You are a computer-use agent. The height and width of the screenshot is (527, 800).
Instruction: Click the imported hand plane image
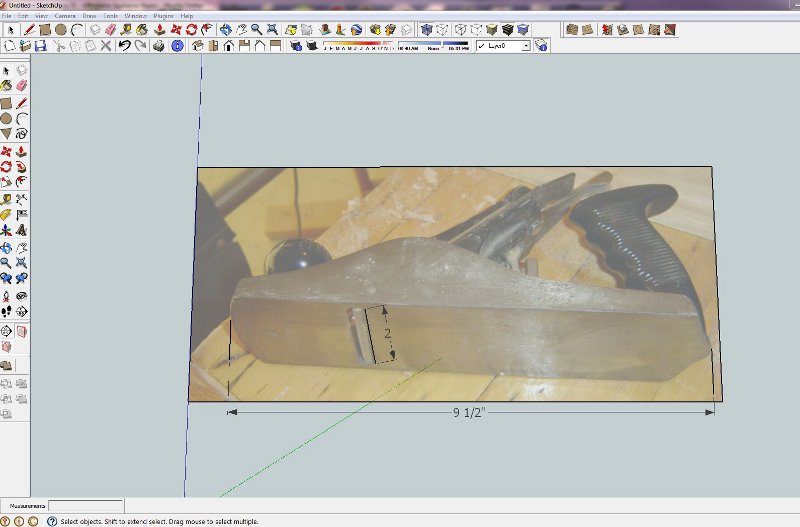pyautogui.click(x=455, y=284)
